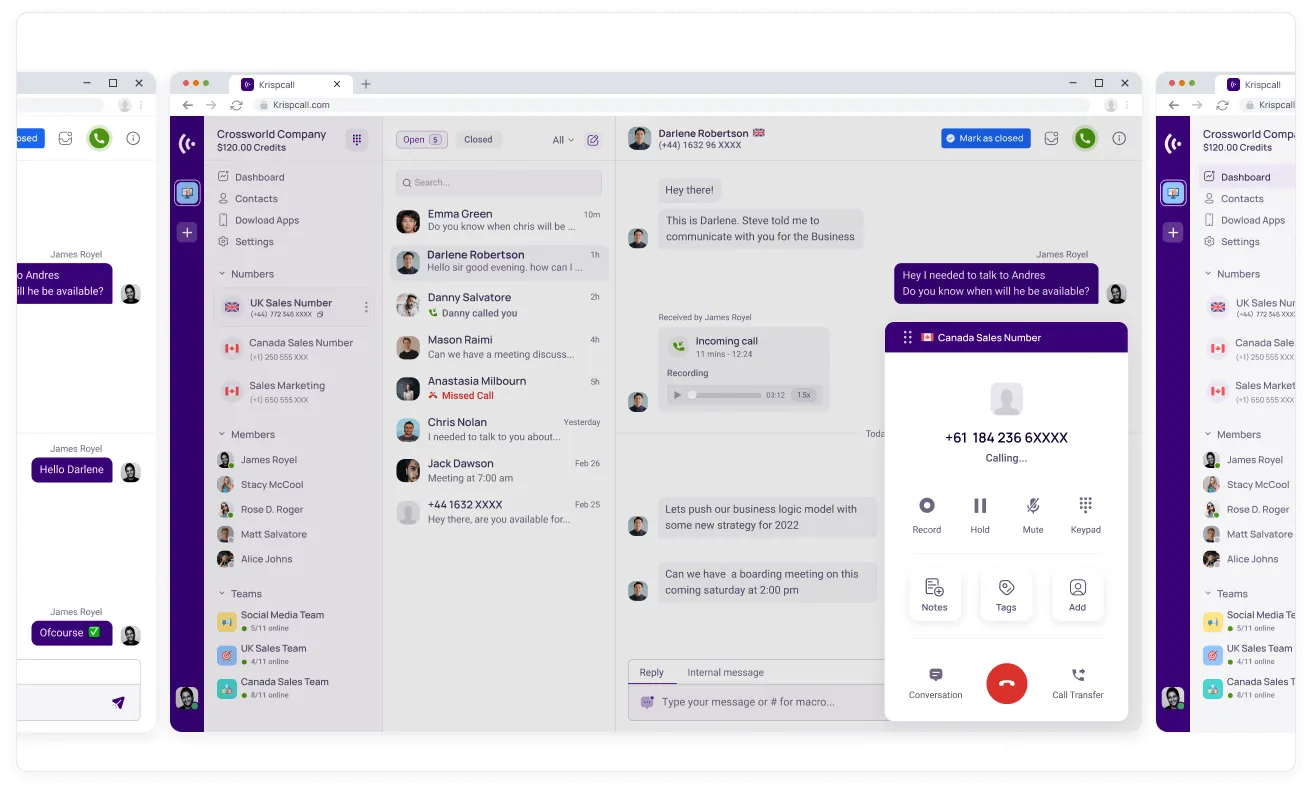Collapse the Numbers section in center window
1312x792 pixels.
pos(222,274)
